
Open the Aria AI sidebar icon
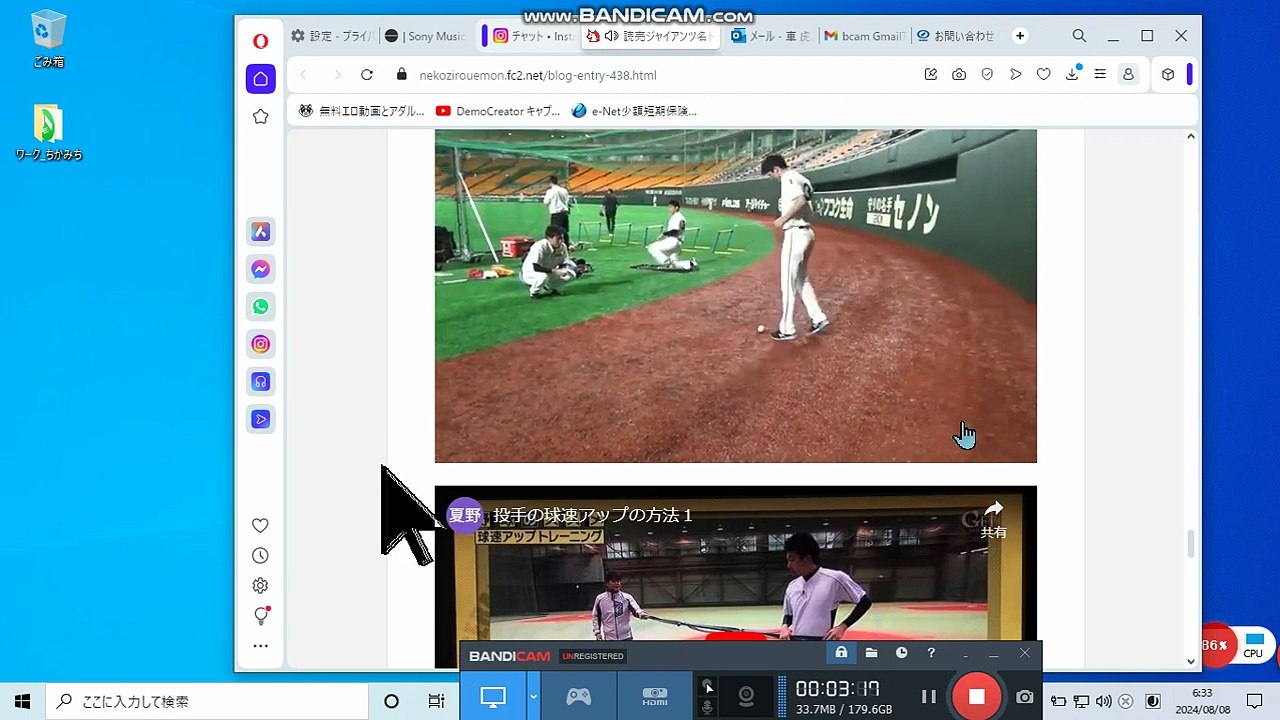(x=261, y=232)
